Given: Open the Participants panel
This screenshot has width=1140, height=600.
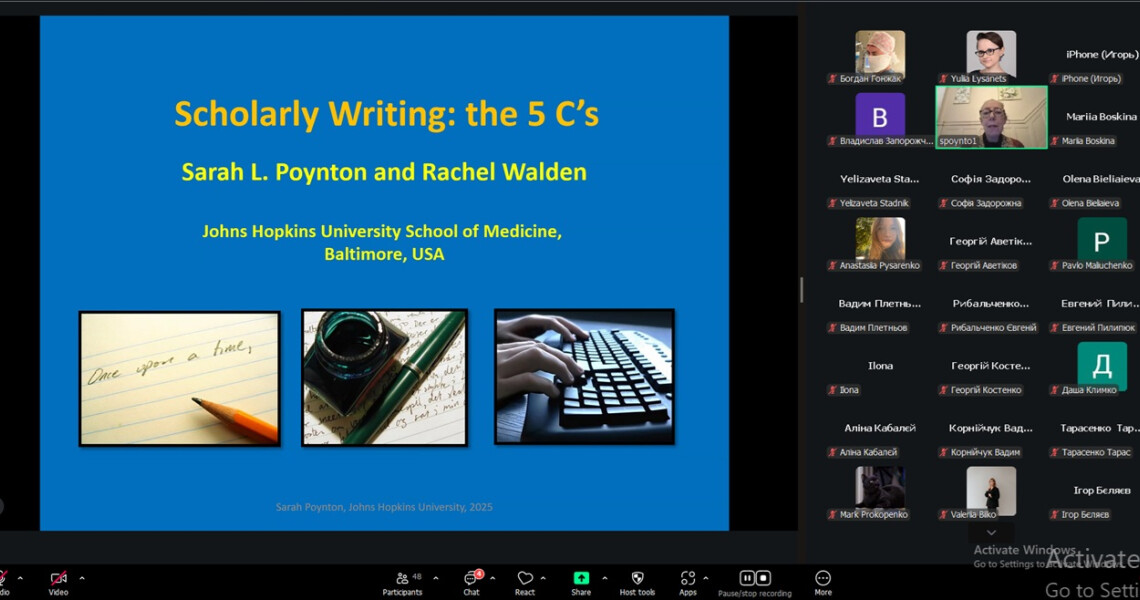Looking at the screenshot, I should point(402,579).
